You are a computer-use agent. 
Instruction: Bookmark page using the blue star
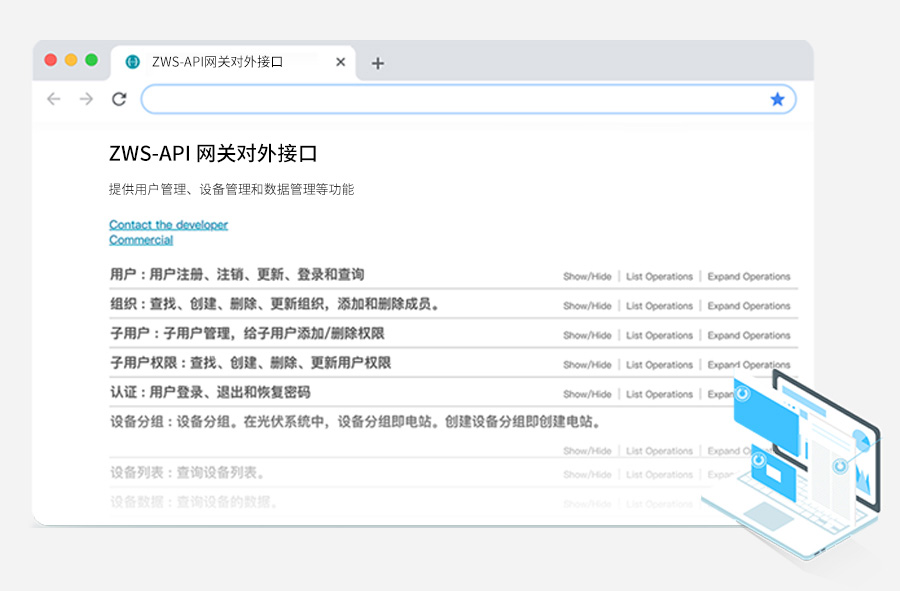click(777, 99)
